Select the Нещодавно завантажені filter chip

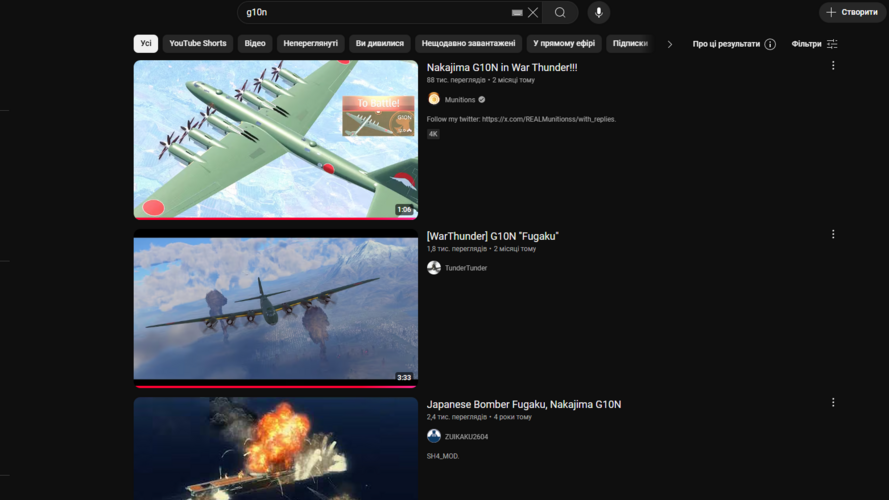coord(468,44)
